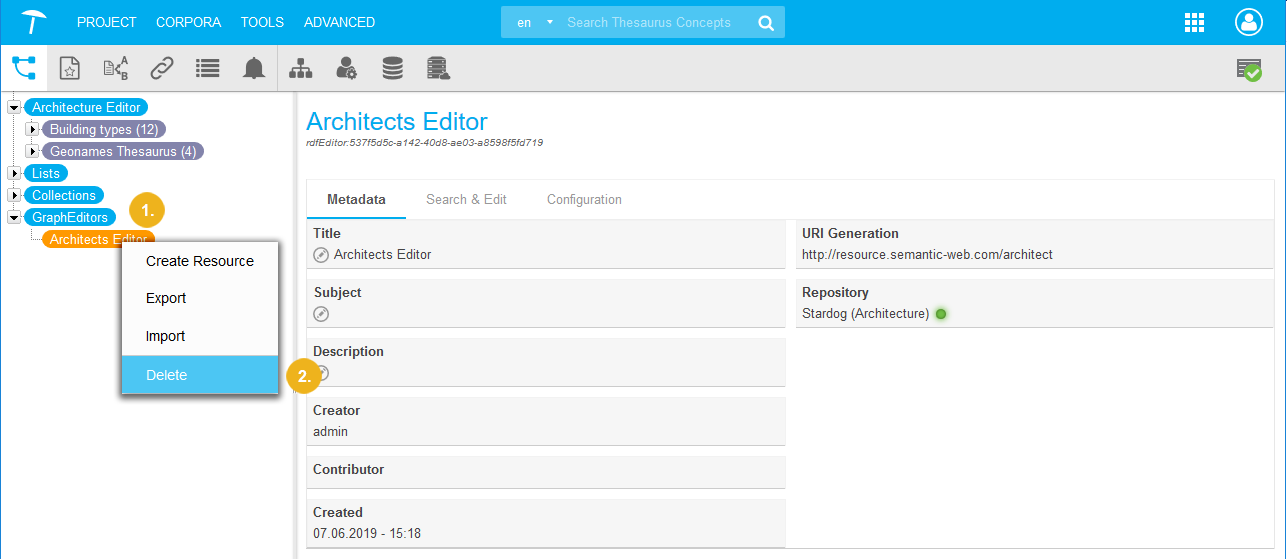Expand the Geonames Thesaurus node
This screenshot has width=1287, height=559.
(x=32, y=151)
